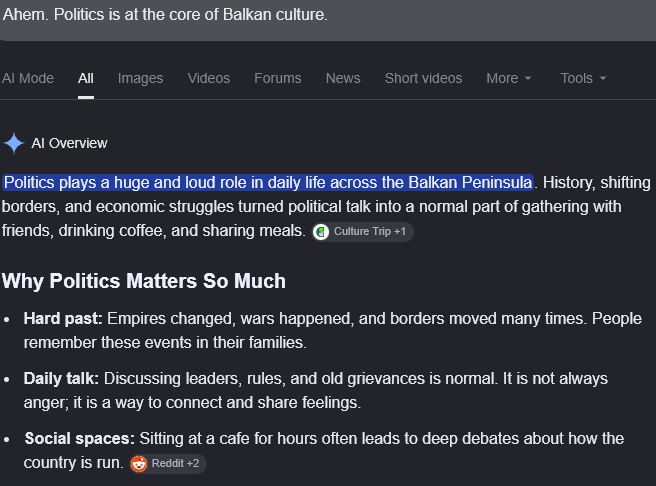Switch to the News tab
This screenshot has width=656, height=486.
343,78
